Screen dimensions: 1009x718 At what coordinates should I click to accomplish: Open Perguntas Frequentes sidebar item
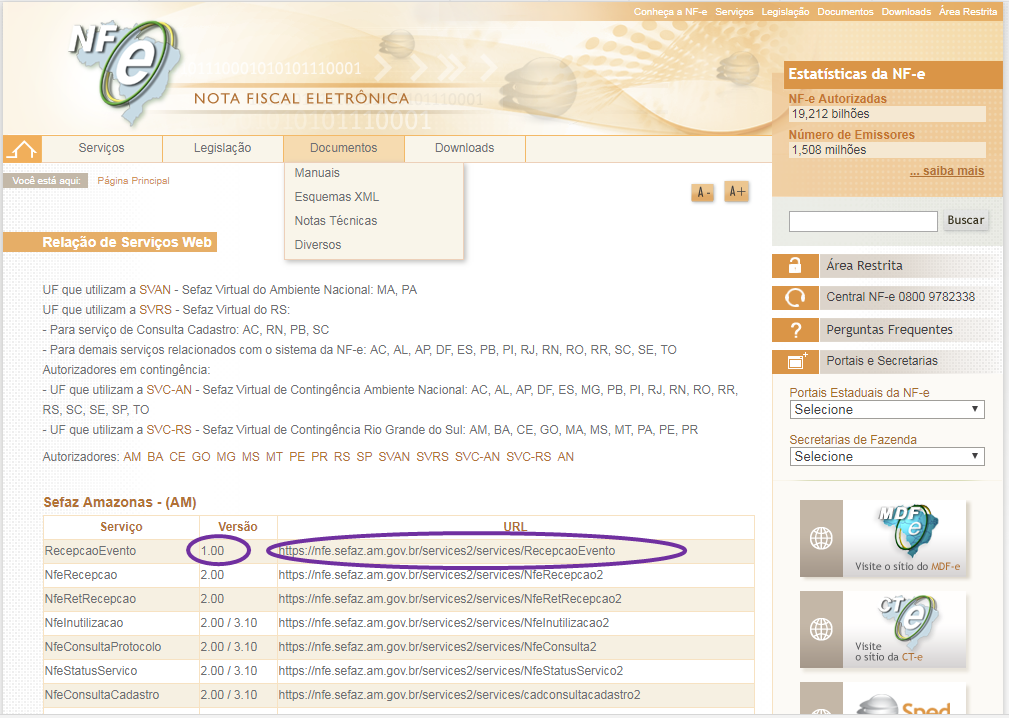(x=889, y=330)
